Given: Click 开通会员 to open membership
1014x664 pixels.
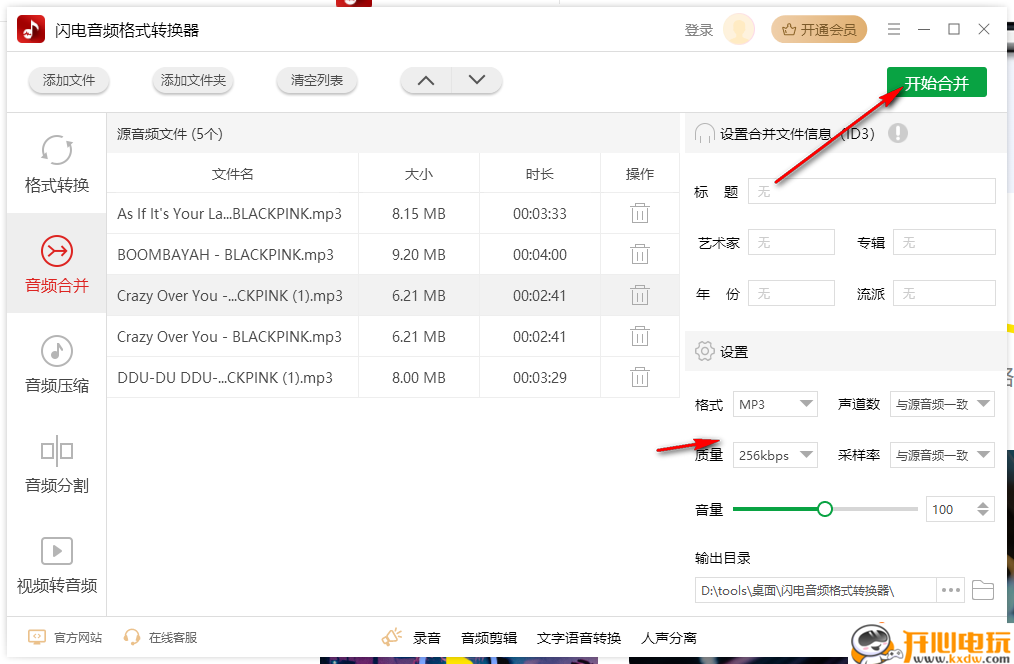Looking at the screenshot, I should point(819,30).
